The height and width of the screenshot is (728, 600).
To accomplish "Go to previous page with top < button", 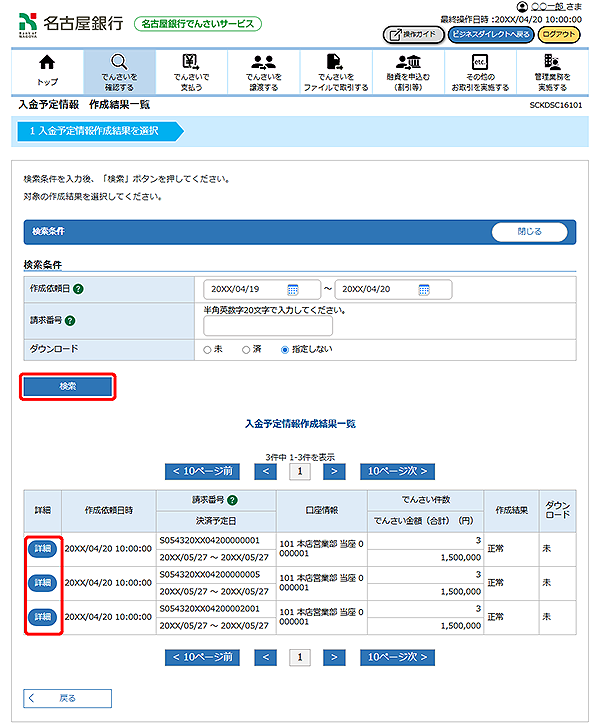I will click(265, 471).
